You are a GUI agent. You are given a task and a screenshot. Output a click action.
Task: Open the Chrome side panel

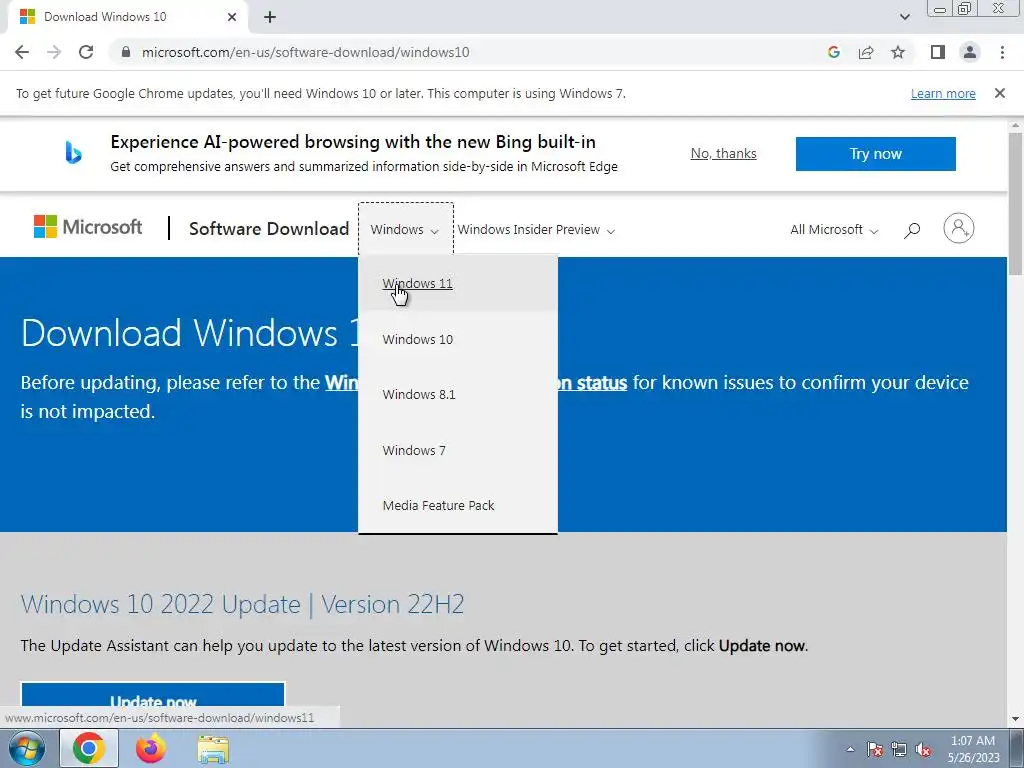[x=938, y=52]
